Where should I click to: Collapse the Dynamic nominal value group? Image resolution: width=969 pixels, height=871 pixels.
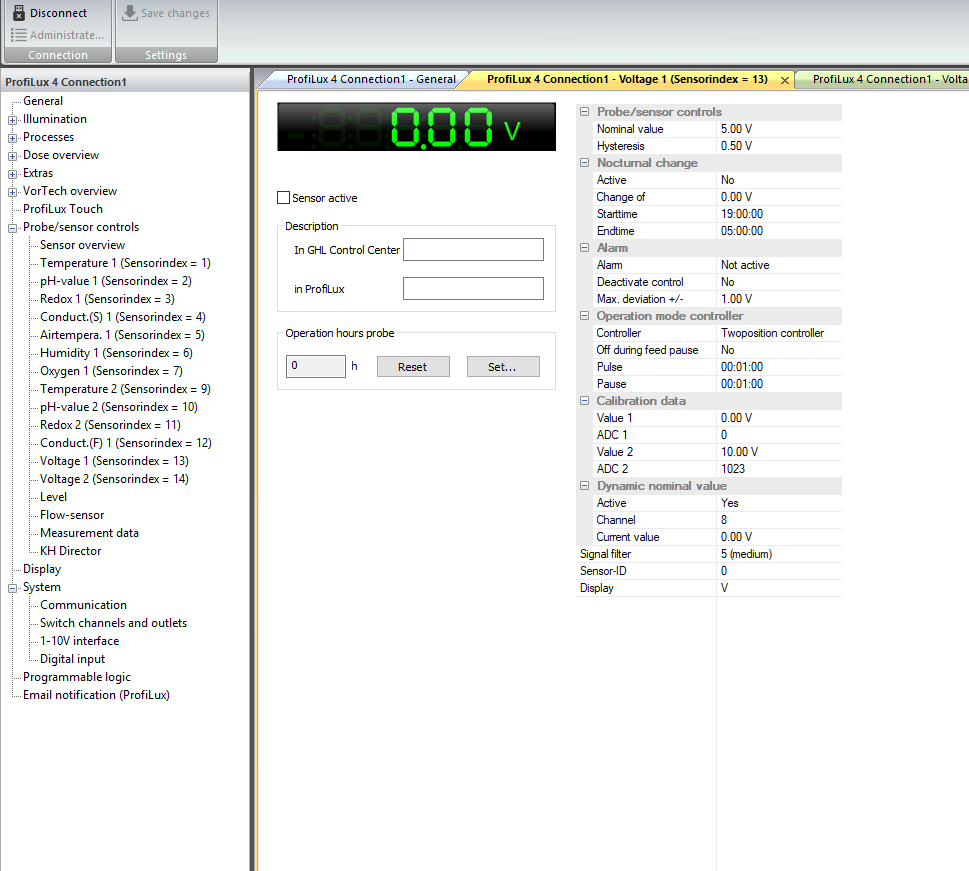(584, 486)
